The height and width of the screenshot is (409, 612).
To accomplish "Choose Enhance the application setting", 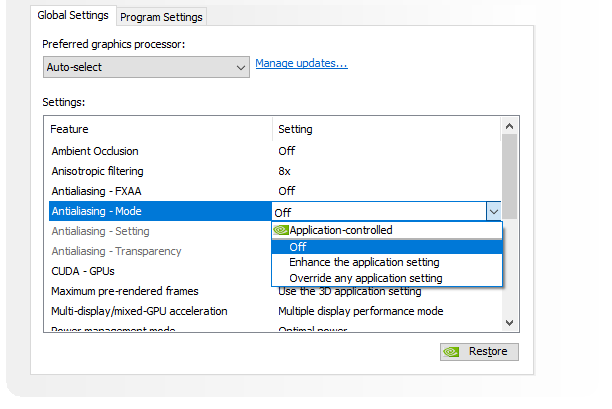I will tap(387, 262).
